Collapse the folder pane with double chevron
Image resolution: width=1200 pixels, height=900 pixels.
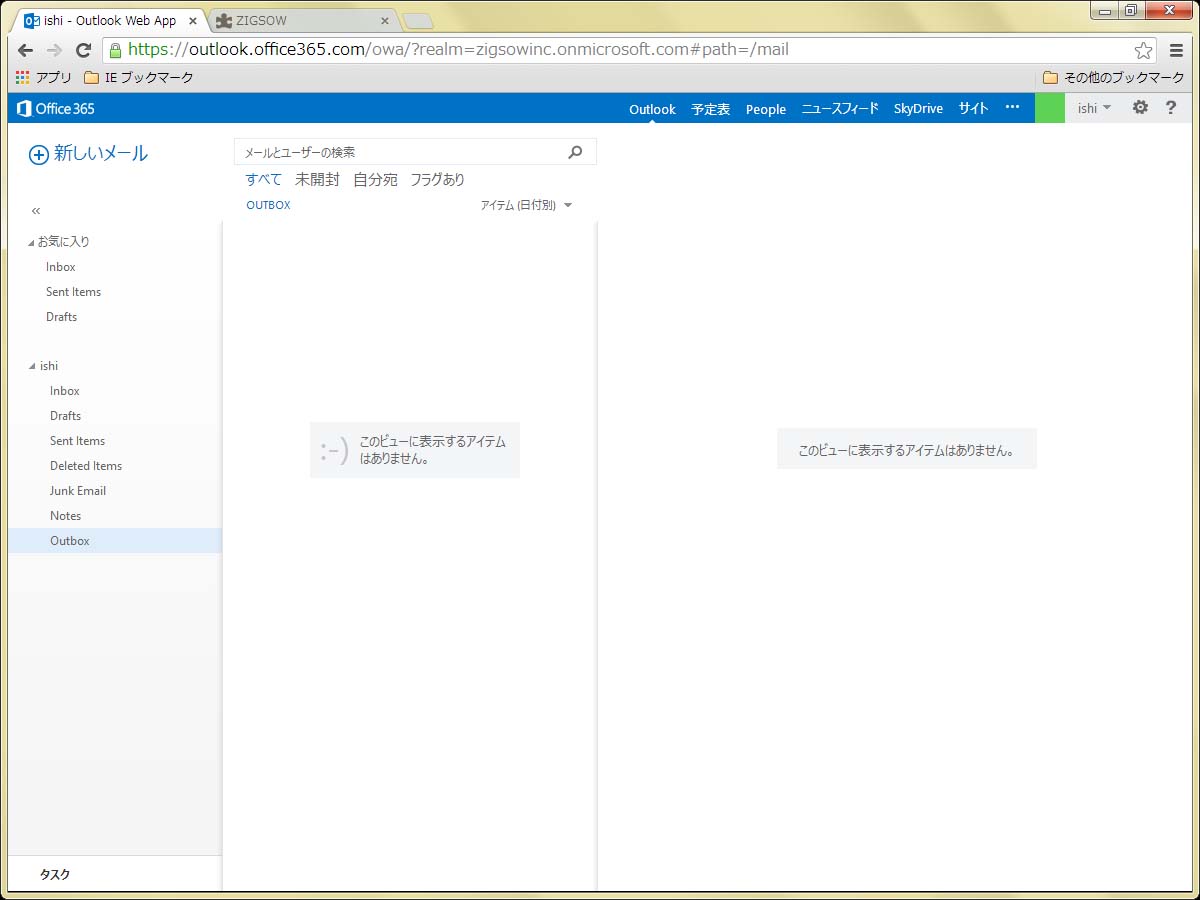tap(36, 211)
